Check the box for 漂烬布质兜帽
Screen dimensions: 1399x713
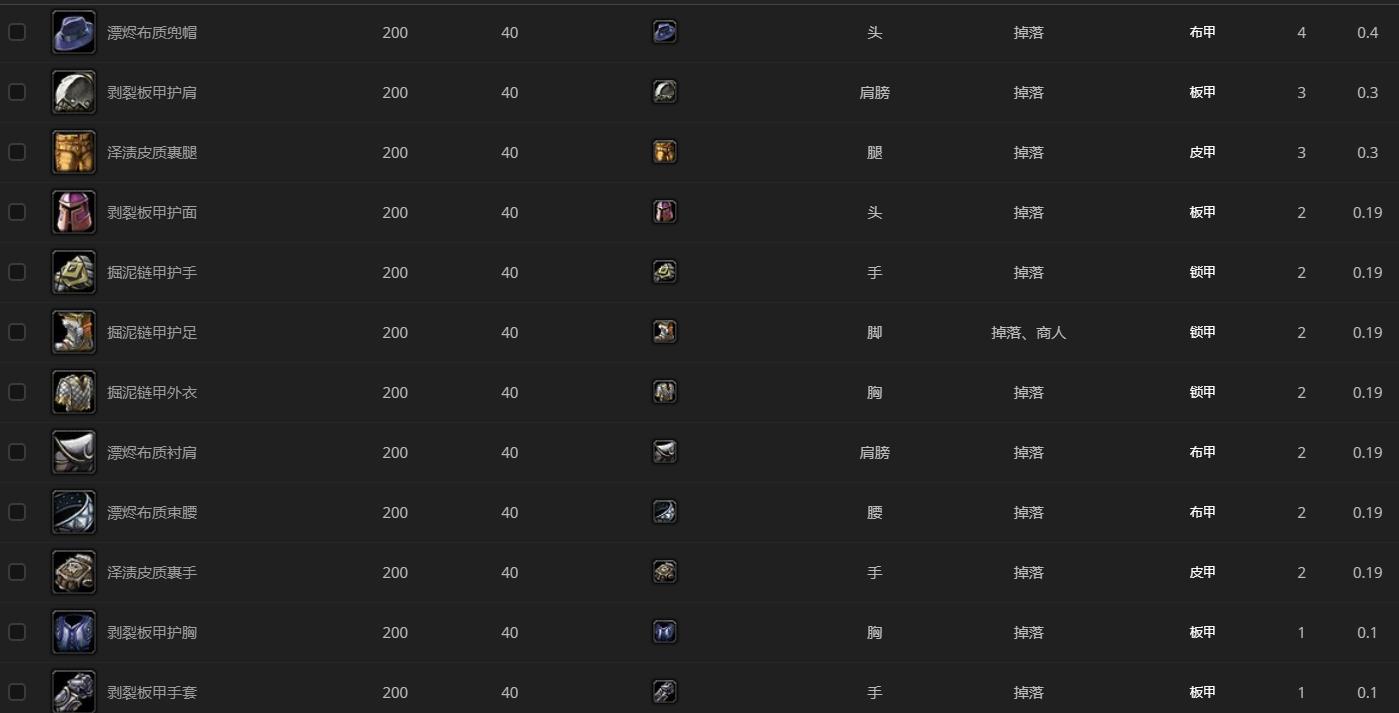pyautogui.click(x=17, y=32)
